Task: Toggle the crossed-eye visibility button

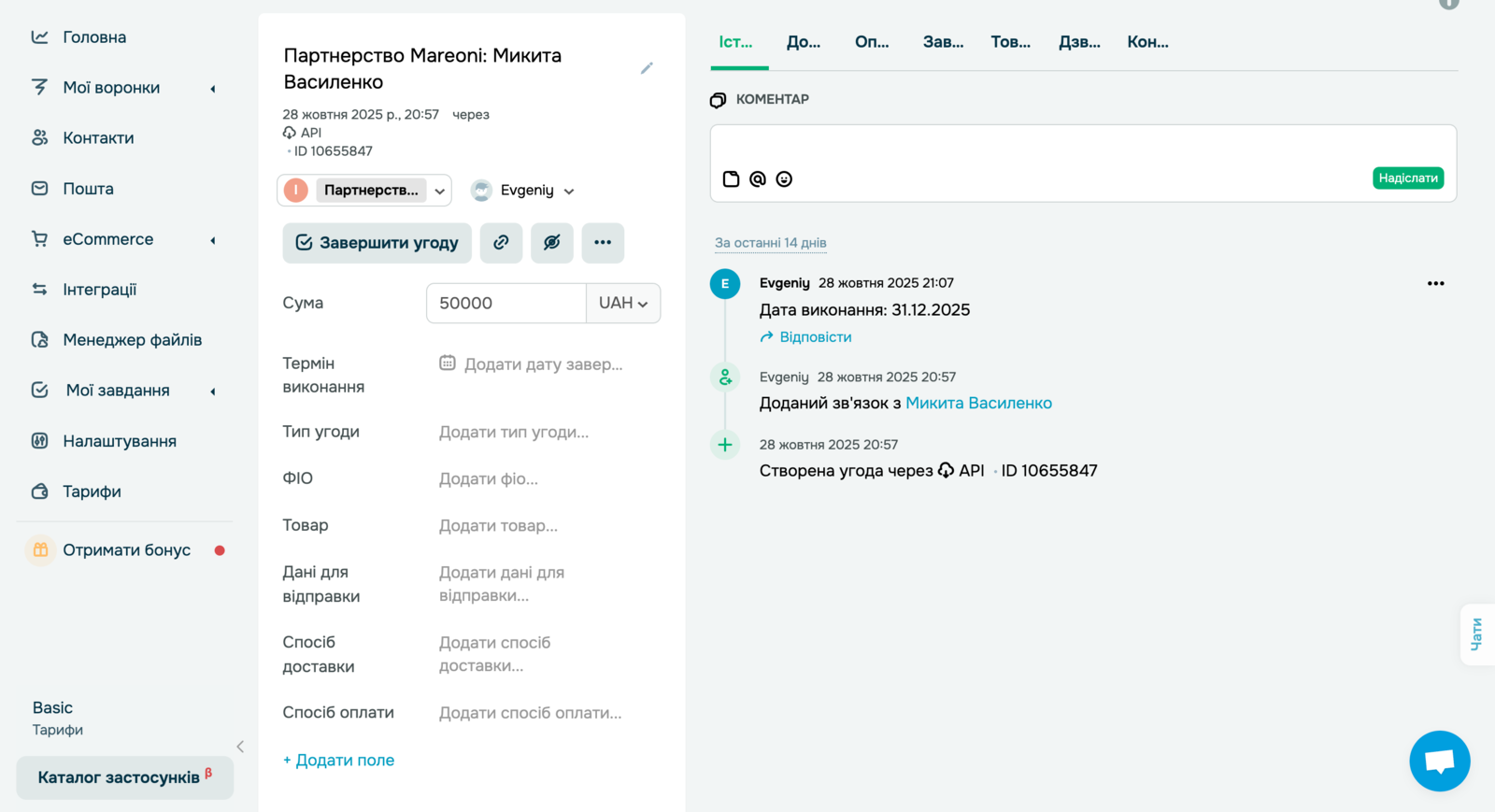Action: (x=552, y=243)
